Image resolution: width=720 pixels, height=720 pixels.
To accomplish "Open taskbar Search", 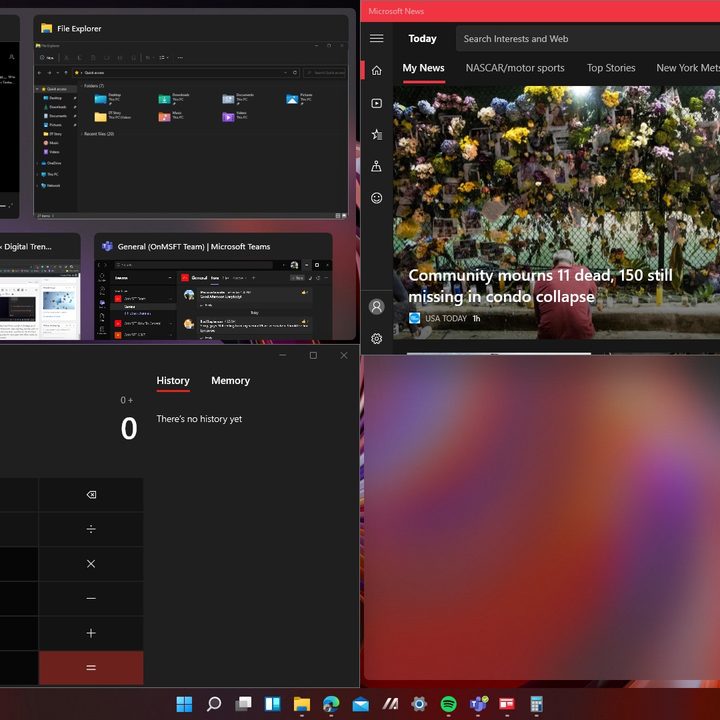I will pos(214,703).
